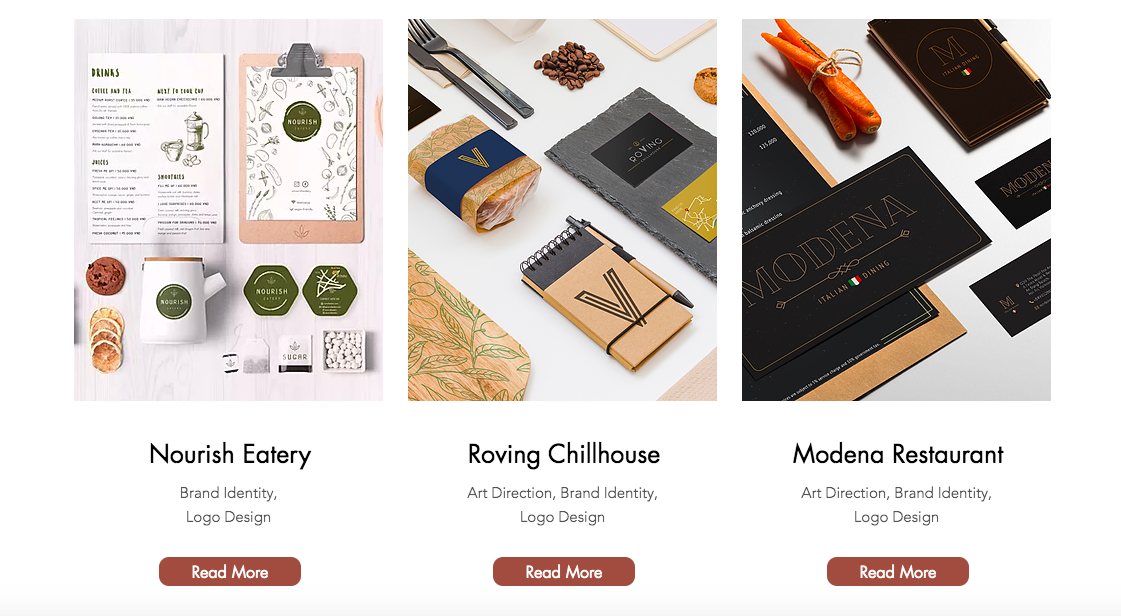Click Read More under Nourish Eatery
This screenshot has height=616, width=1121.
229,572
